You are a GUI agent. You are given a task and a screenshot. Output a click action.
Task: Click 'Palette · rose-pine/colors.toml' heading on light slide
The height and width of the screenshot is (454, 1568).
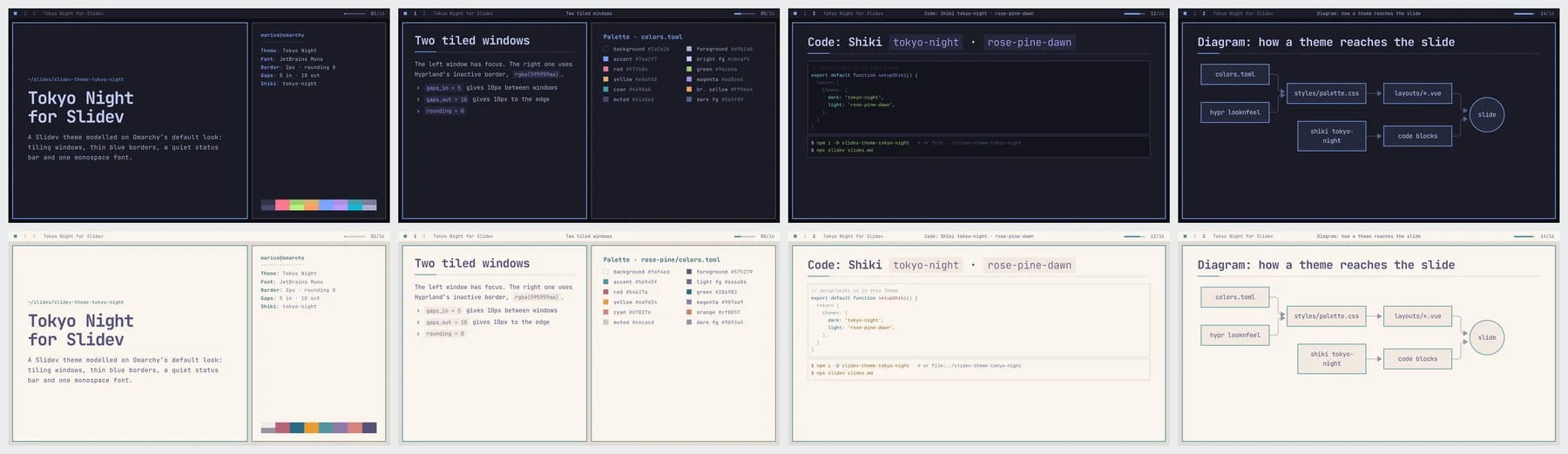pyautogui.click(x=662, y=260)
